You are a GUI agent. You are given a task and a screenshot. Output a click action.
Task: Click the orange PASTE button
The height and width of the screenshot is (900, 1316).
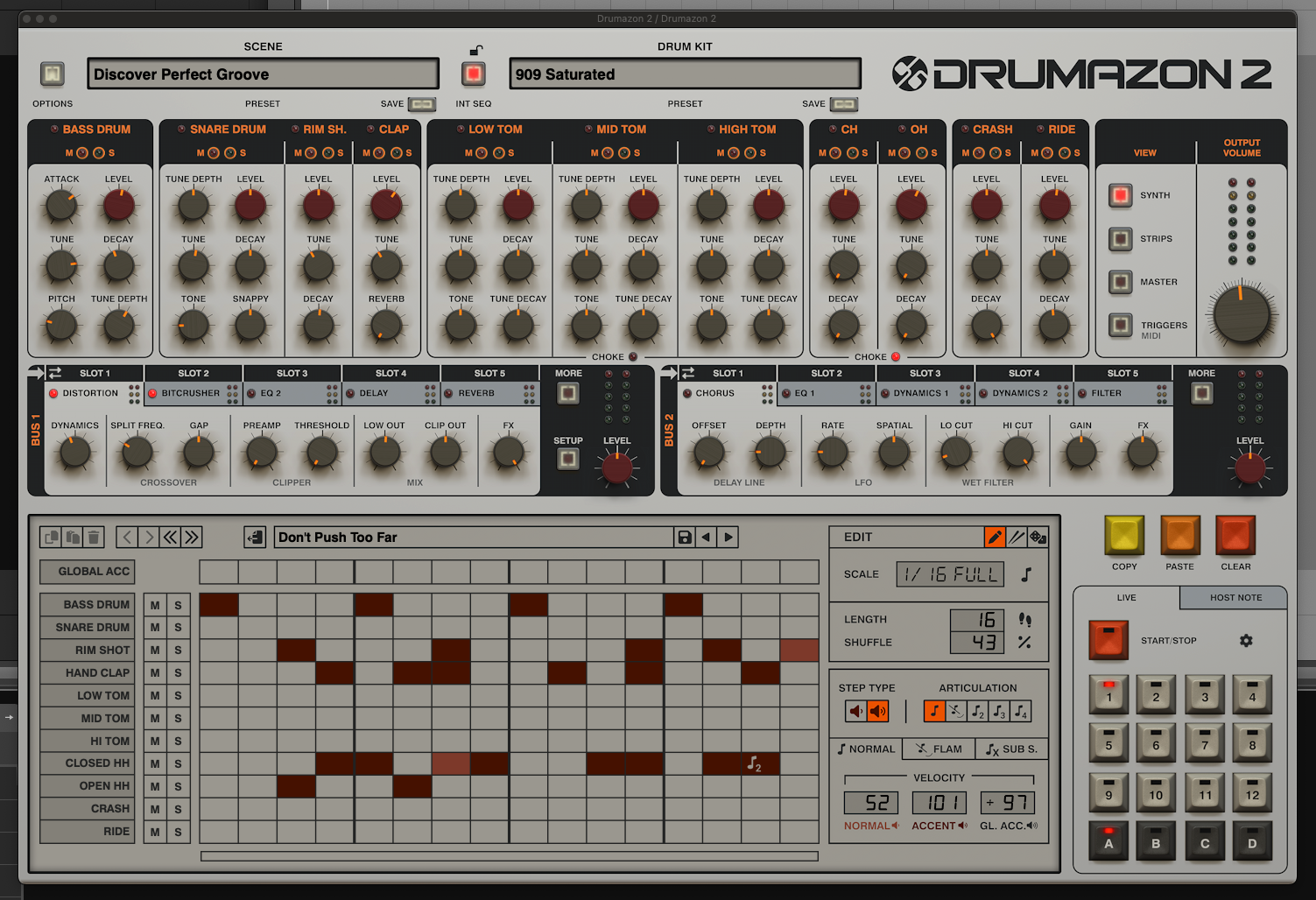click(x=1179, y=536)
